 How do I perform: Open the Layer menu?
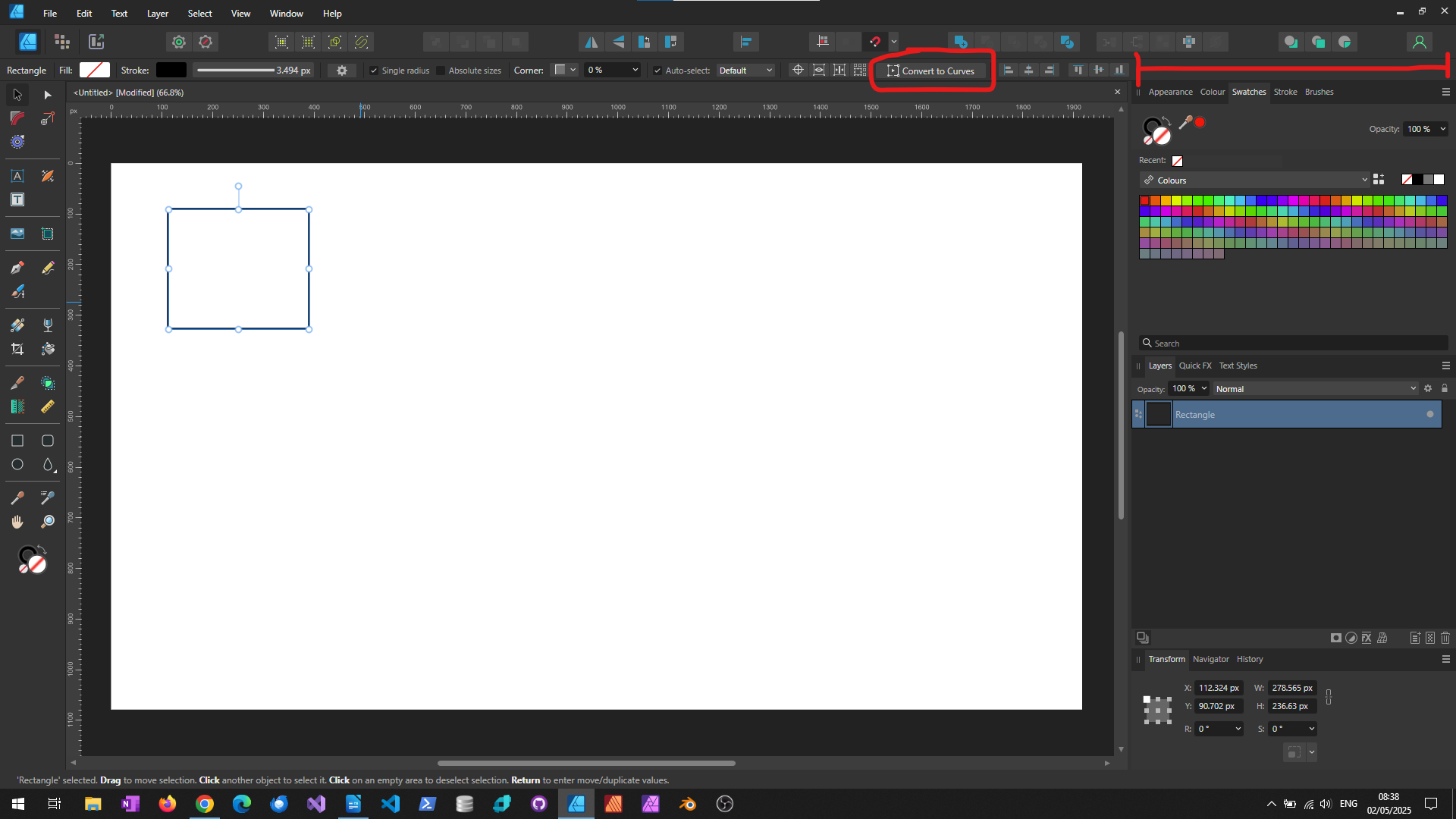point(158,14)
